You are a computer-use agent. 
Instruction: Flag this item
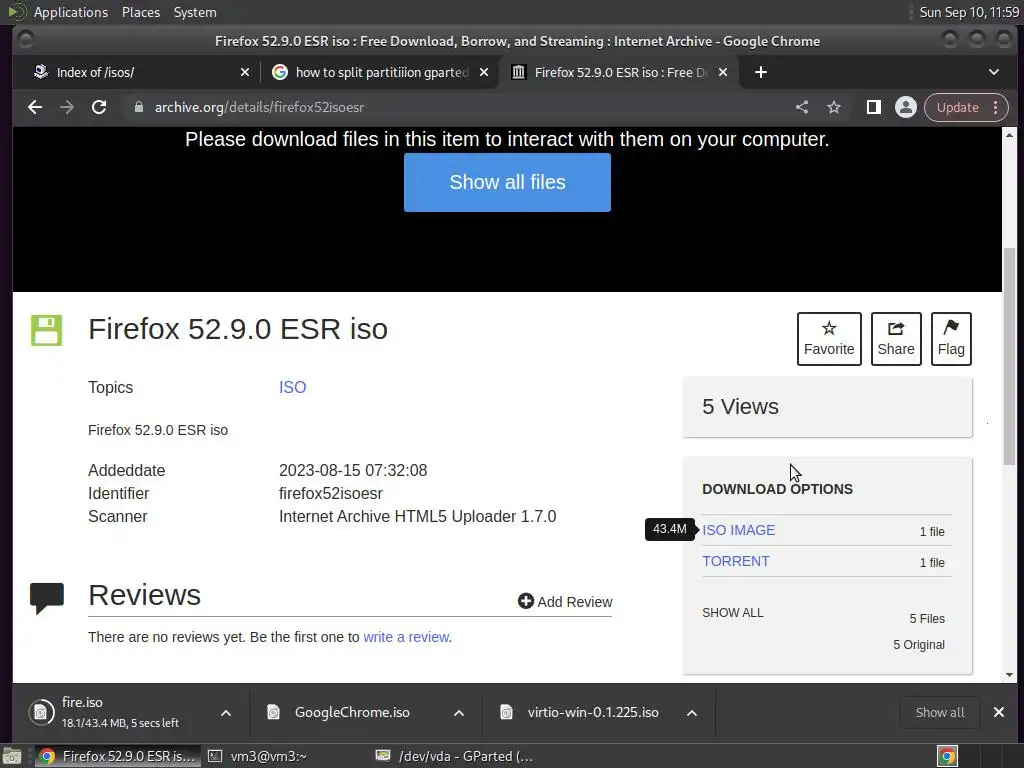(951, 339)
